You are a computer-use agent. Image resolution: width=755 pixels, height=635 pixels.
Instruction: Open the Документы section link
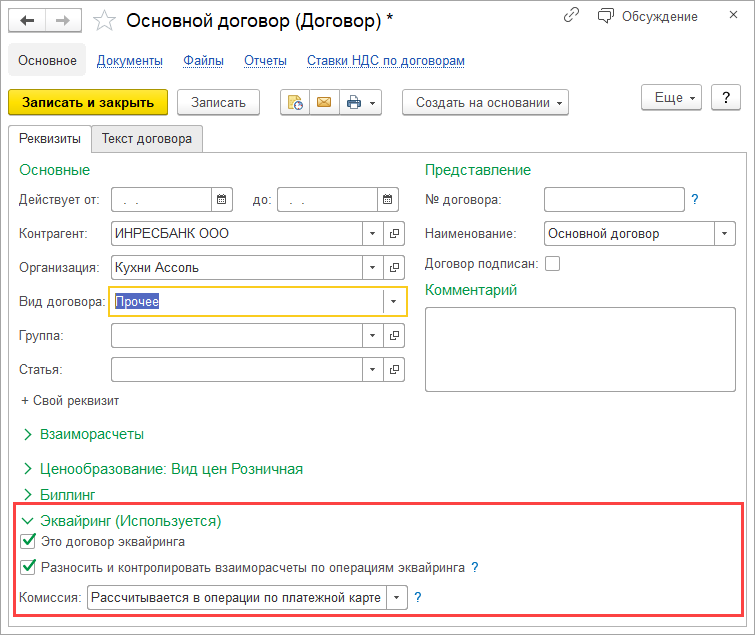130,61
